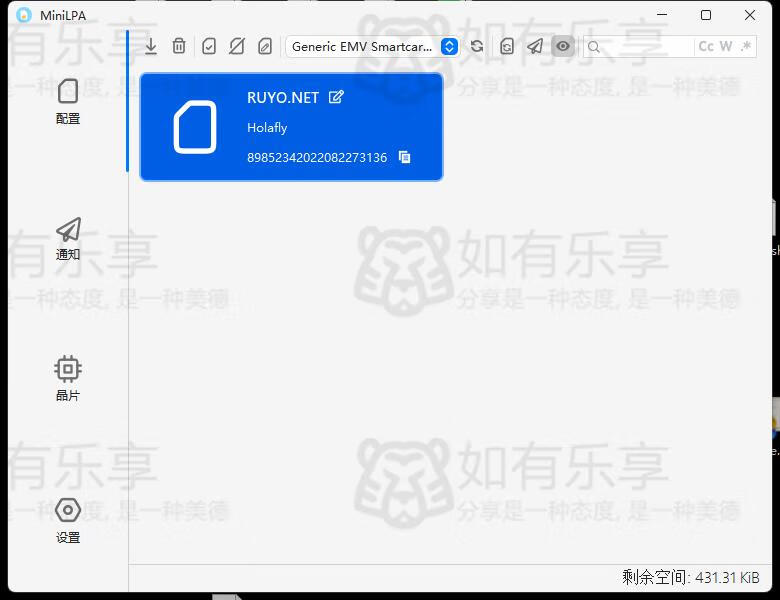Switch to the 晶片 chip tab
The image size is (780, 600).
pos(68,379)
